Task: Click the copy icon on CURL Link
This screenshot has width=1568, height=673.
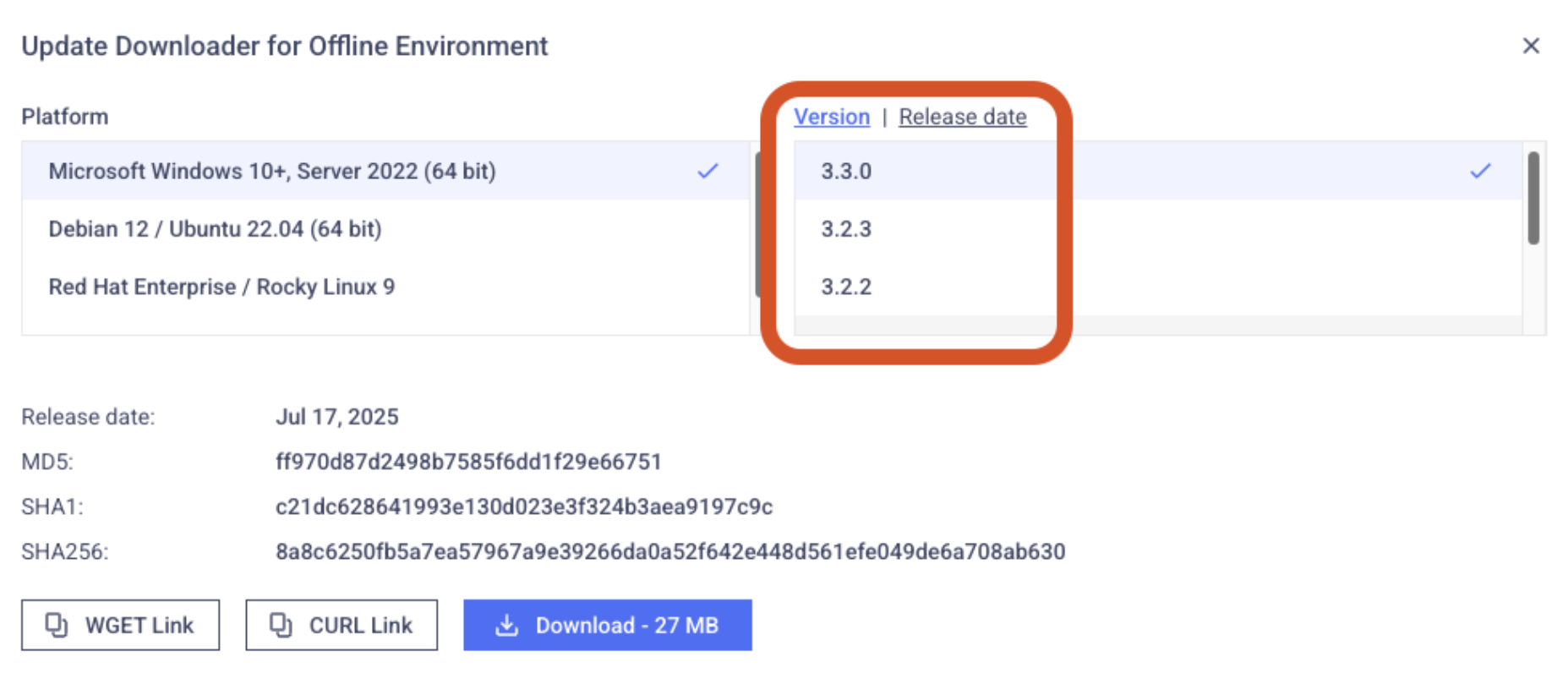Action: point(281,625)
